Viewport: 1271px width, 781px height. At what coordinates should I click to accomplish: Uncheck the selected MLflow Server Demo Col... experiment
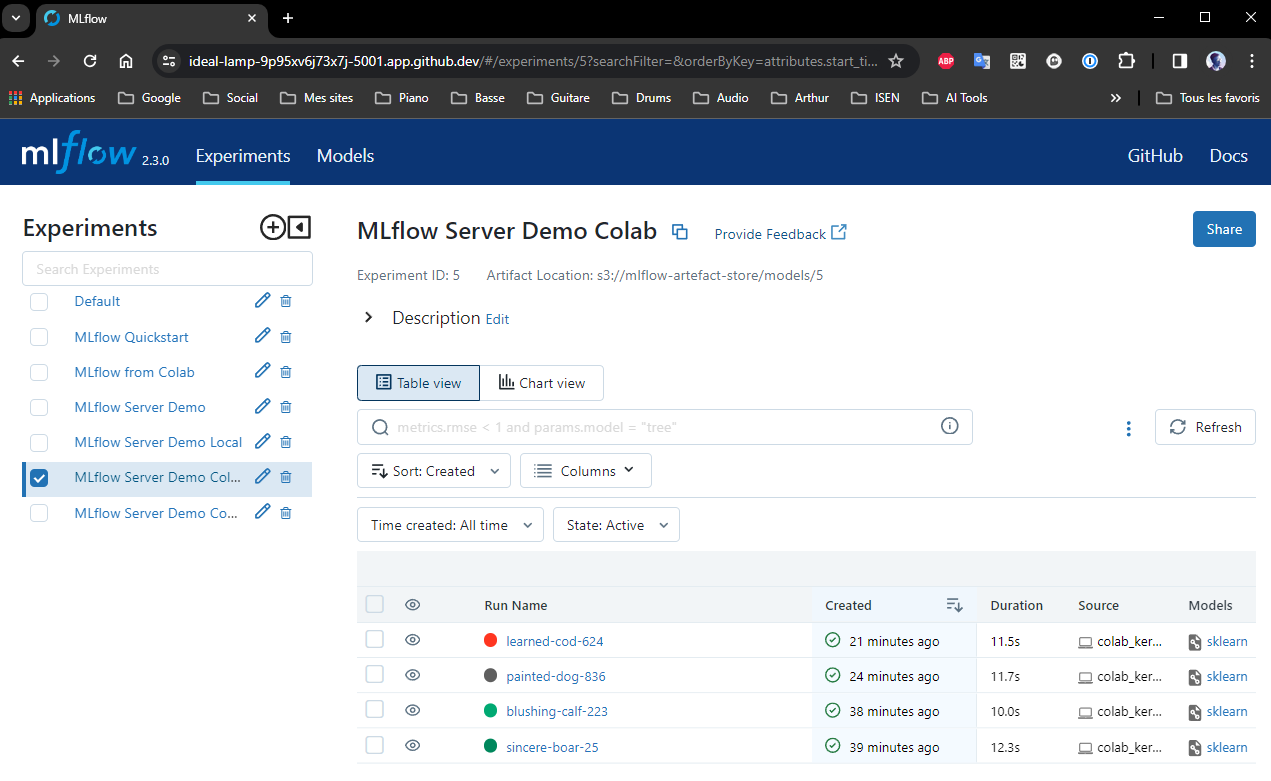(39, 478)
